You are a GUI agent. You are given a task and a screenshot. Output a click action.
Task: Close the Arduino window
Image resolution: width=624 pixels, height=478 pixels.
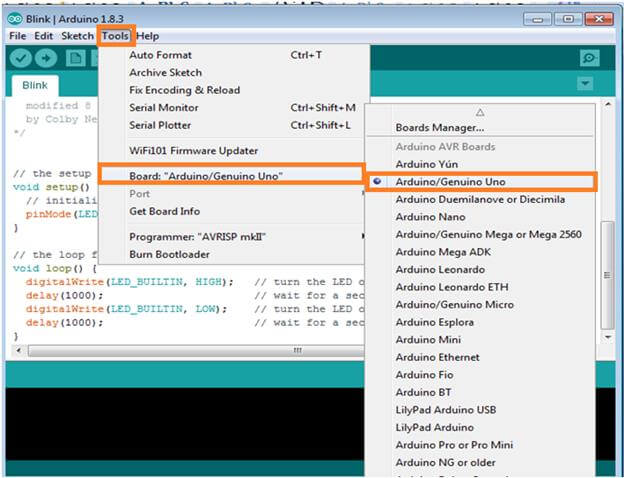coord(599,19)
